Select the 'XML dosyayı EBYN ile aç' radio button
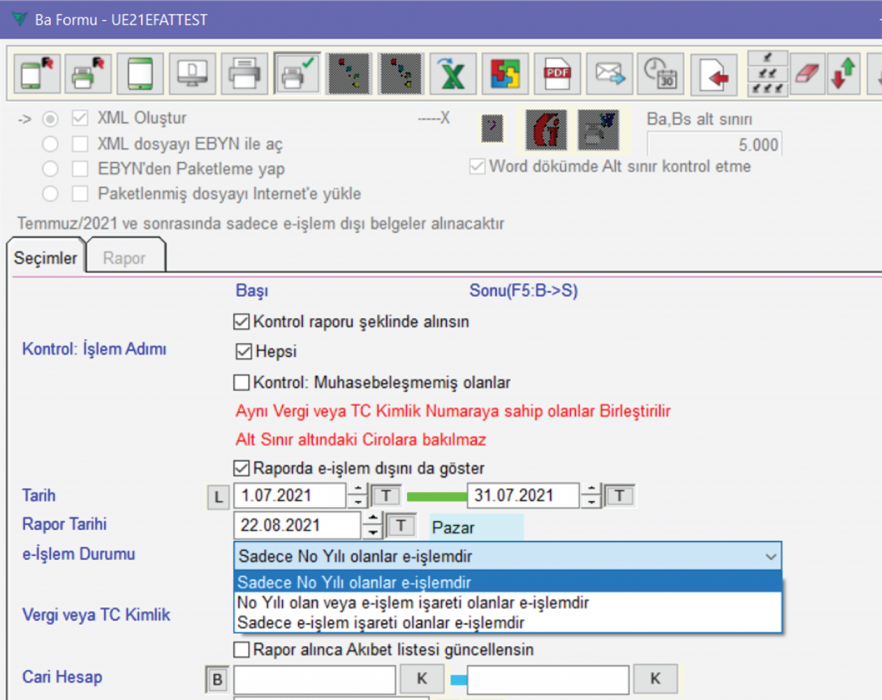This screenshot has width=882, height=700. tap(50, 144)
